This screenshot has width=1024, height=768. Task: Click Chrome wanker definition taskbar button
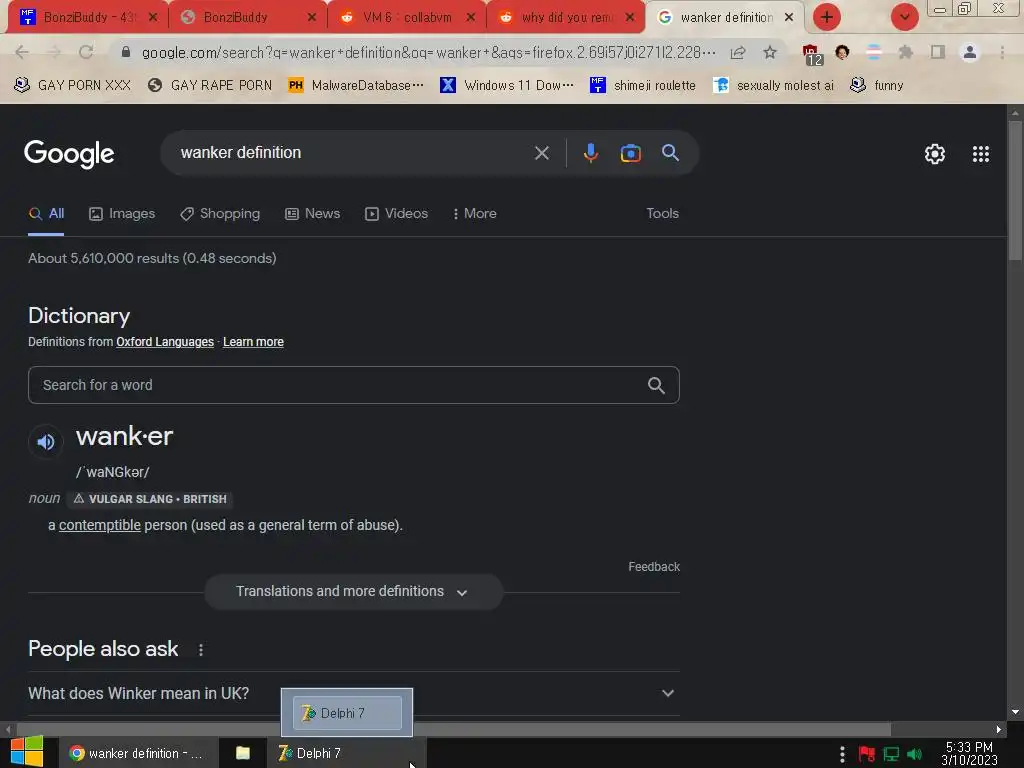point(138,753)
